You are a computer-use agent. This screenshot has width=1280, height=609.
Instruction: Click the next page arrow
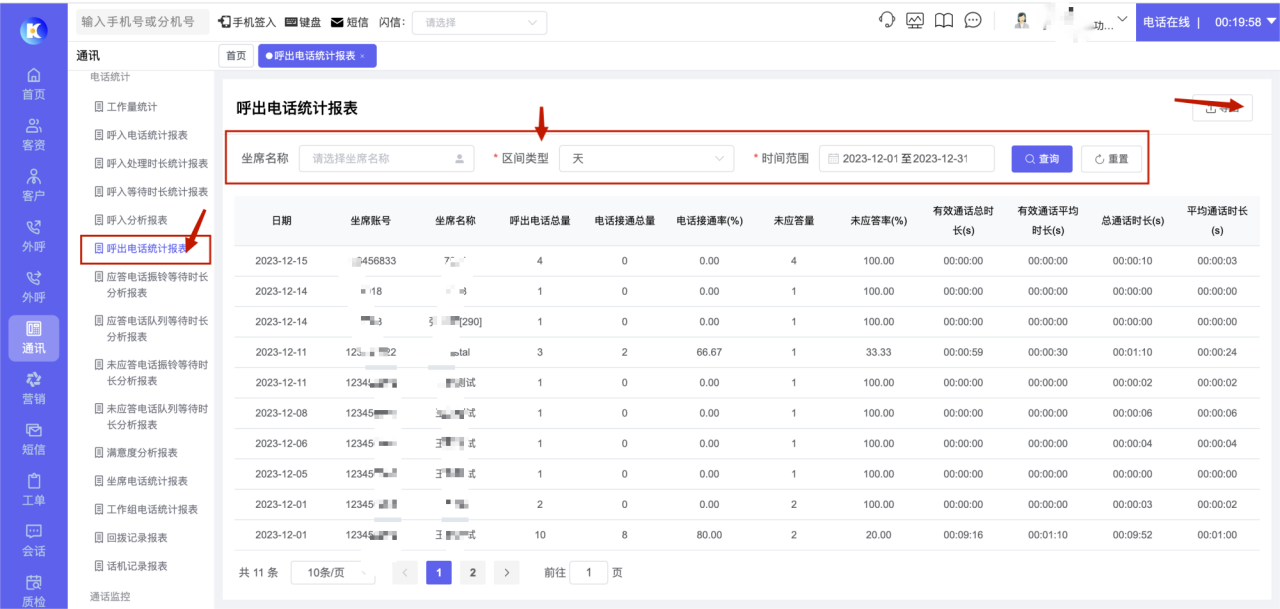(x=506, y=572)
